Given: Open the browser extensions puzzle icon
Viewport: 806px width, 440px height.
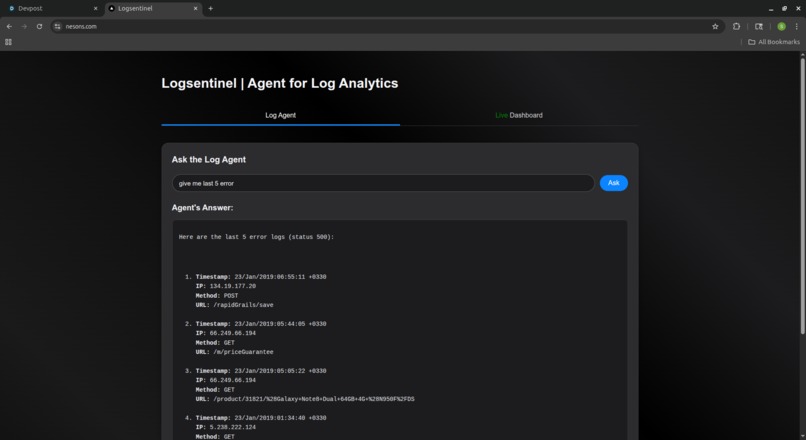Looking at the screenshot, I should click(x=736, y=26).
